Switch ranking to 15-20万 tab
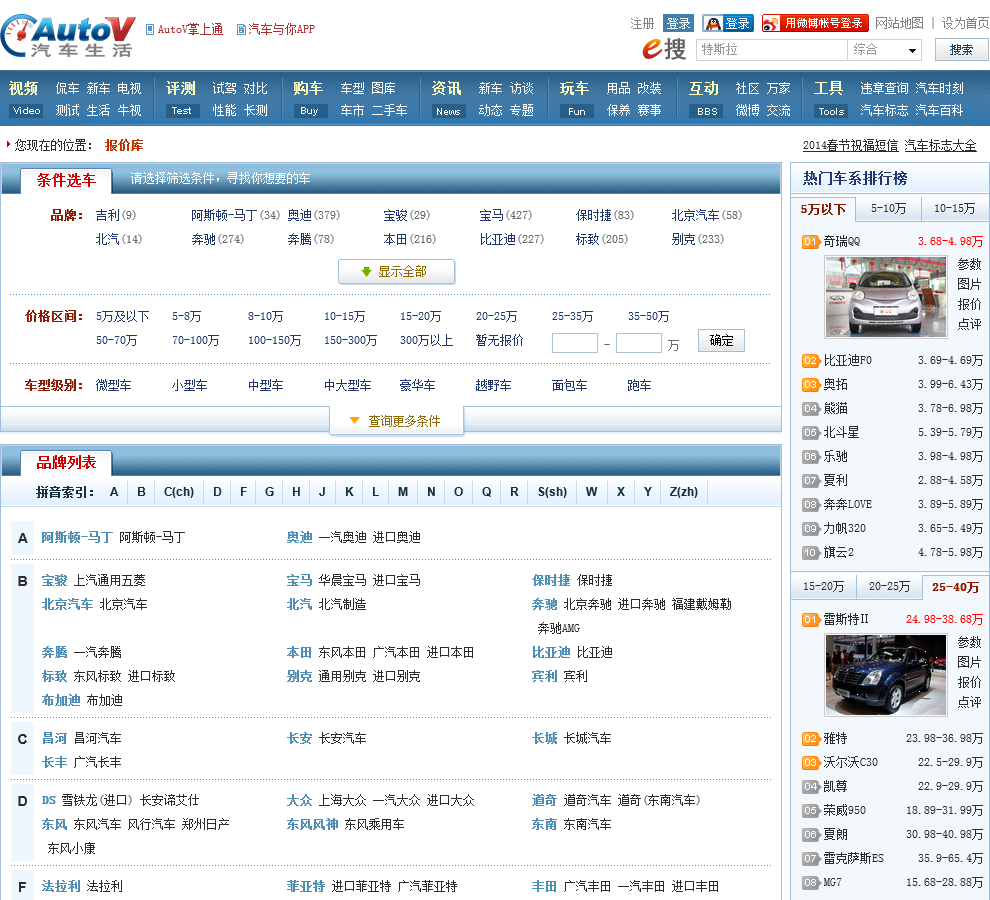This screenshot has width=990, height=900. tap(823, 587)
